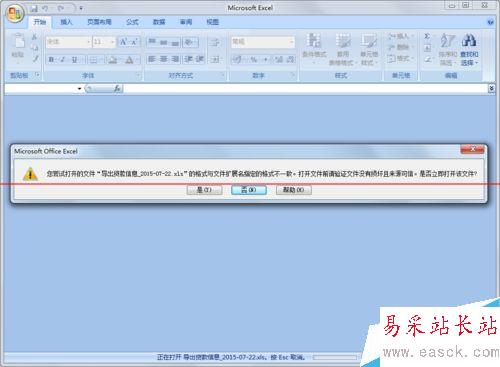The width and height of the screenshot is (500, 367).
Task: Click the Cut scissors icon
Action: [34, 37]
